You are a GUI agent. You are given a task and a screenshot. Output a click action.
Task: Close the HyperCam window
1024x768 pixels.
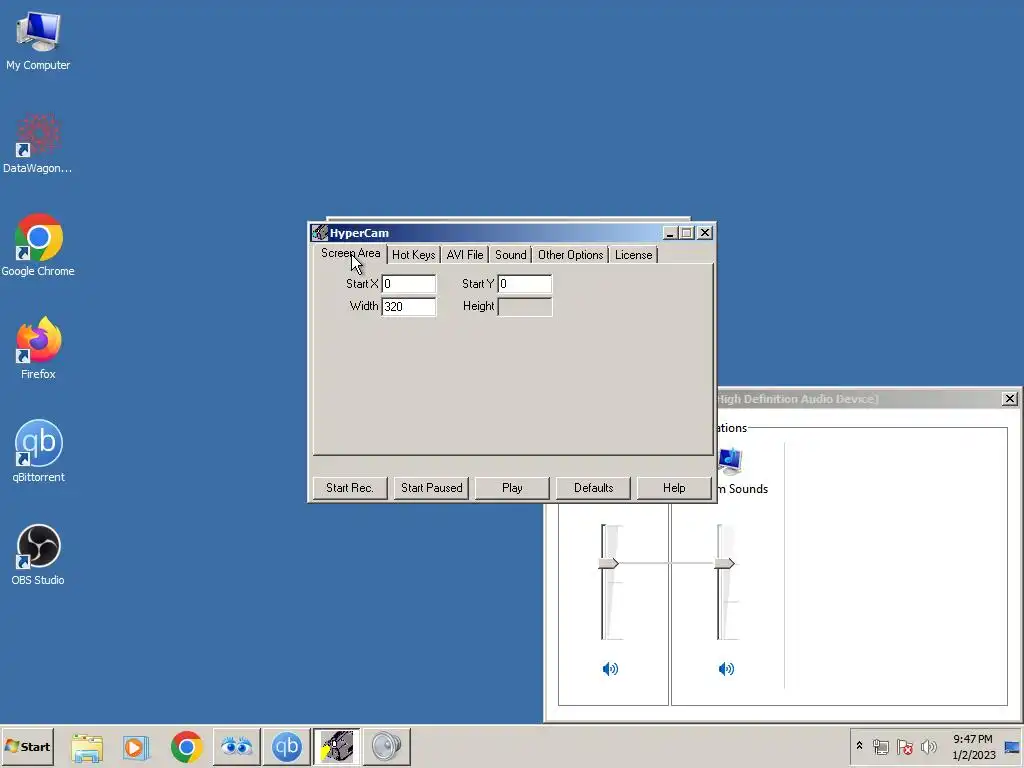point(705,233)
